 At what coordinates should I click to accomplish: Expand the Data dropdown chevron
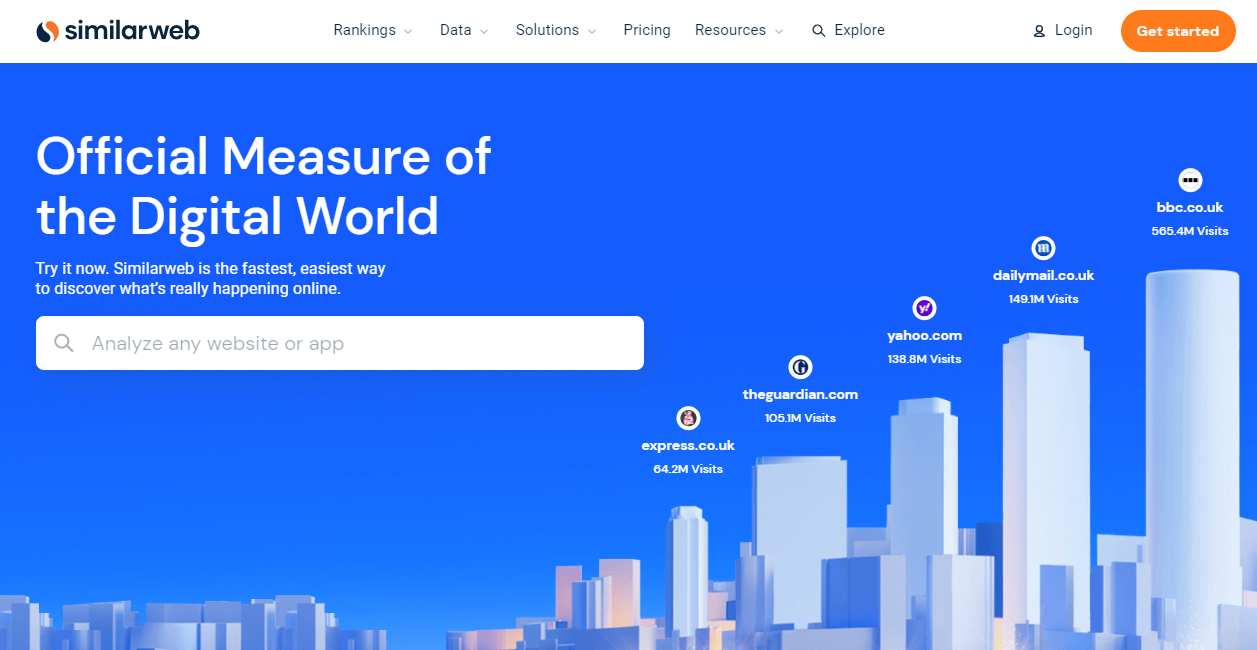tap(484, 32)
